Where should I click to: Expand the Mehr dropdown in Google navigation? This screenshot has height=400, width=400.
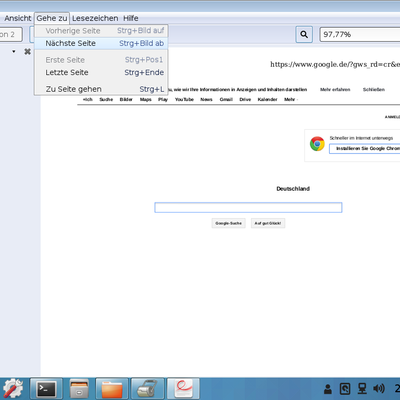[x=291, y=99]
